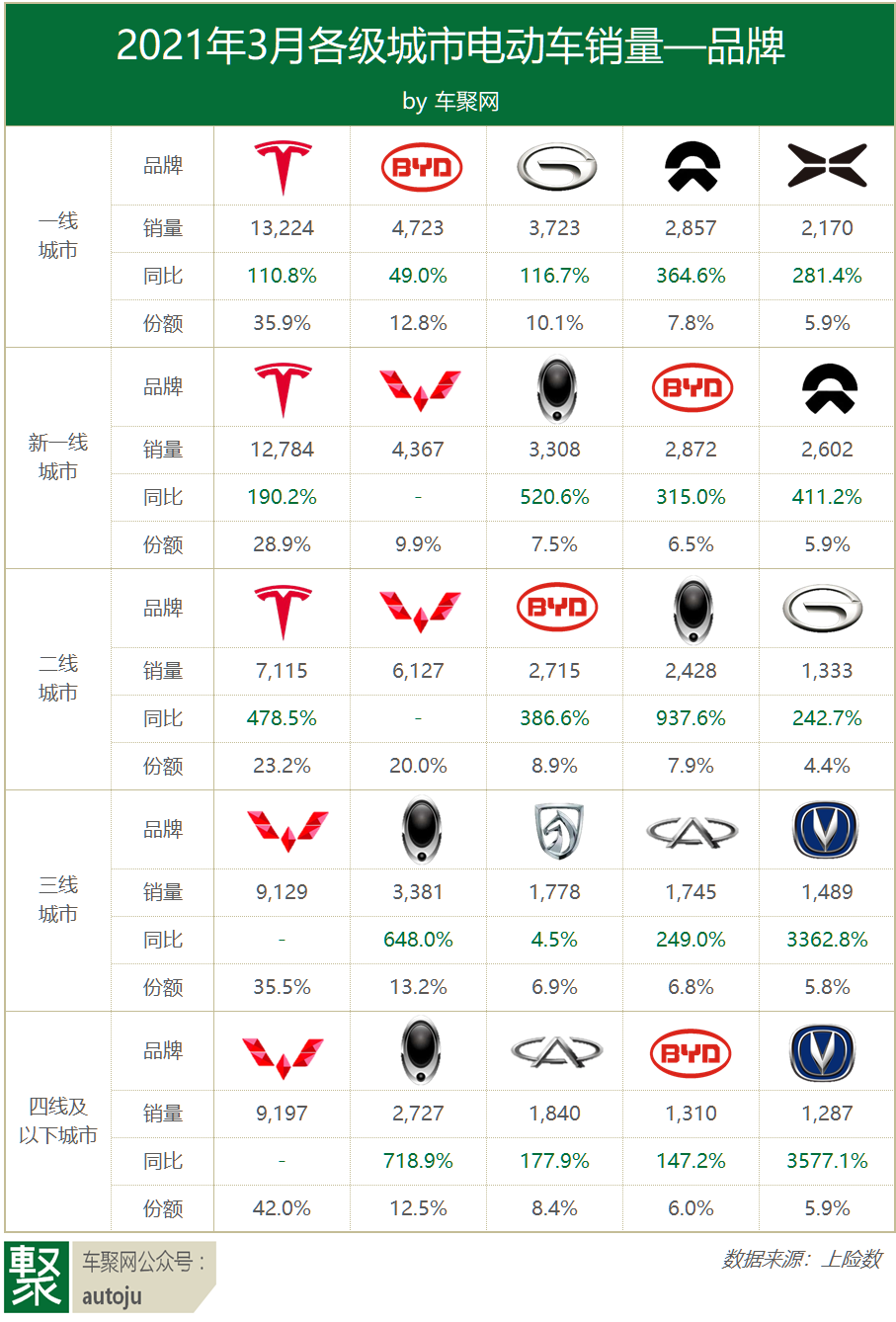This screenshot has width=896, height=1322.
Task: Click the Tesla logo in the 一线城市 row
Action: tap(283, 166)
